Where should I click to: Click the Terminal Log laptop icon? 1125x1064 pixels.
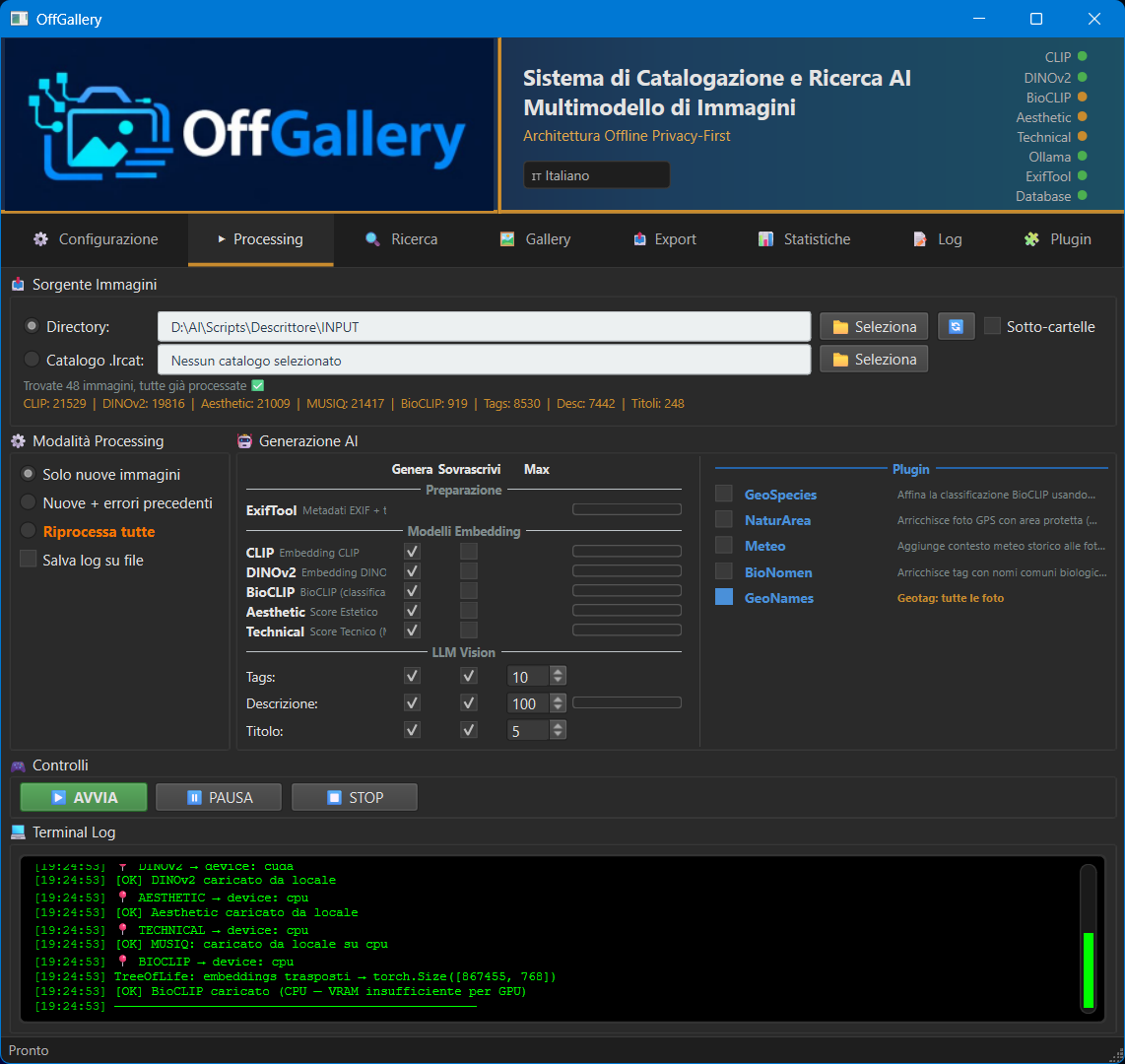click(x=18, y=832)
